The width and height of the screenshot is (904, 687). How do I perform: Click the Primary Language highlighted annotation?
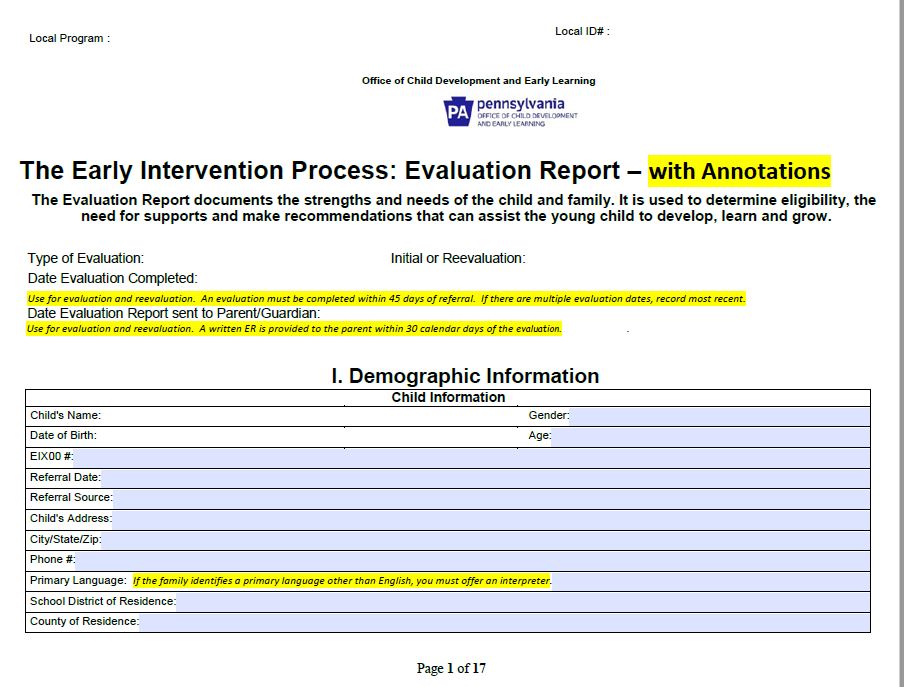pyautogui.click(x=345, y=580)
